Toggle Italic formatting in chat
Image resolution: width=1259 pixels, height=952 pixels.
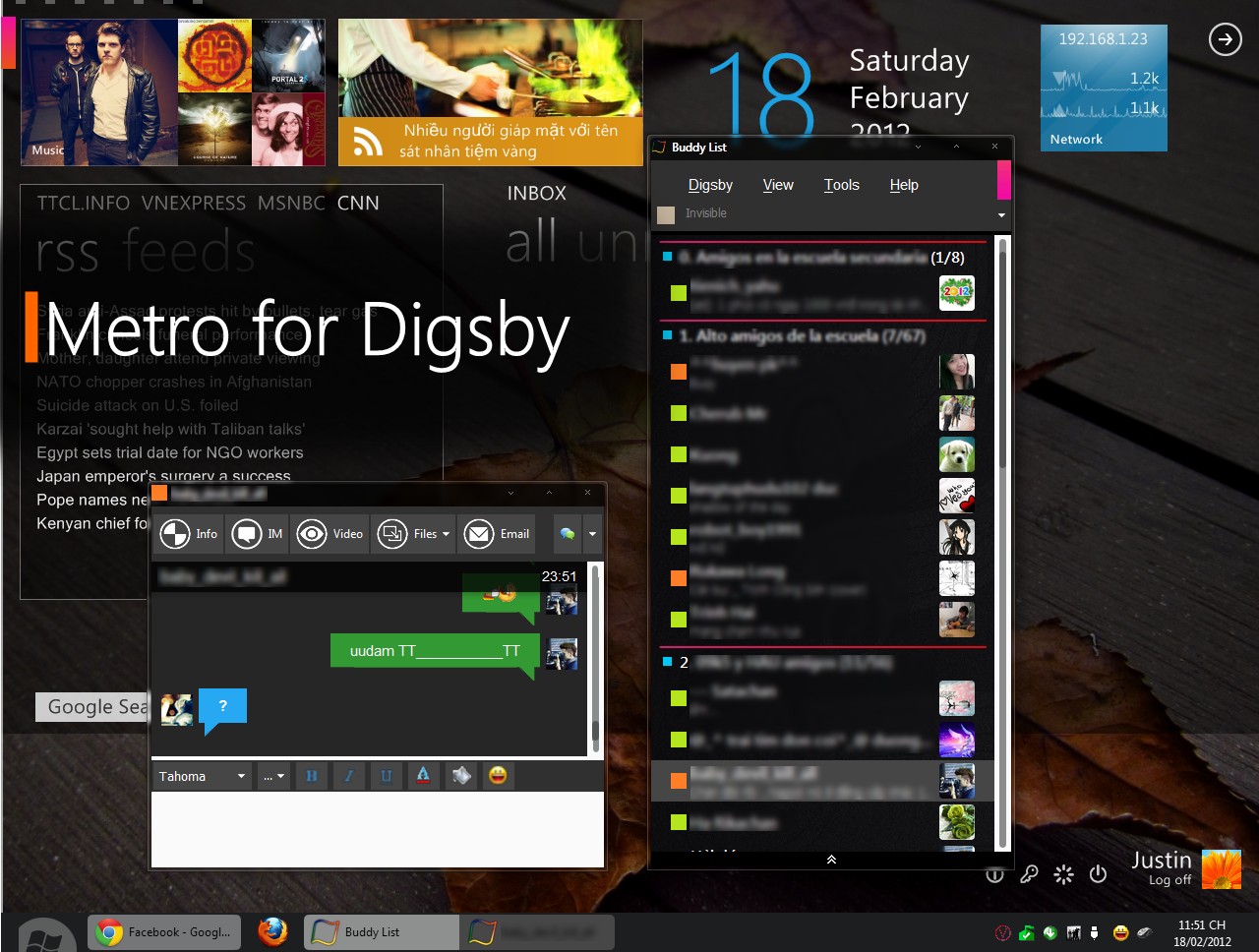(x=348, y=776)
